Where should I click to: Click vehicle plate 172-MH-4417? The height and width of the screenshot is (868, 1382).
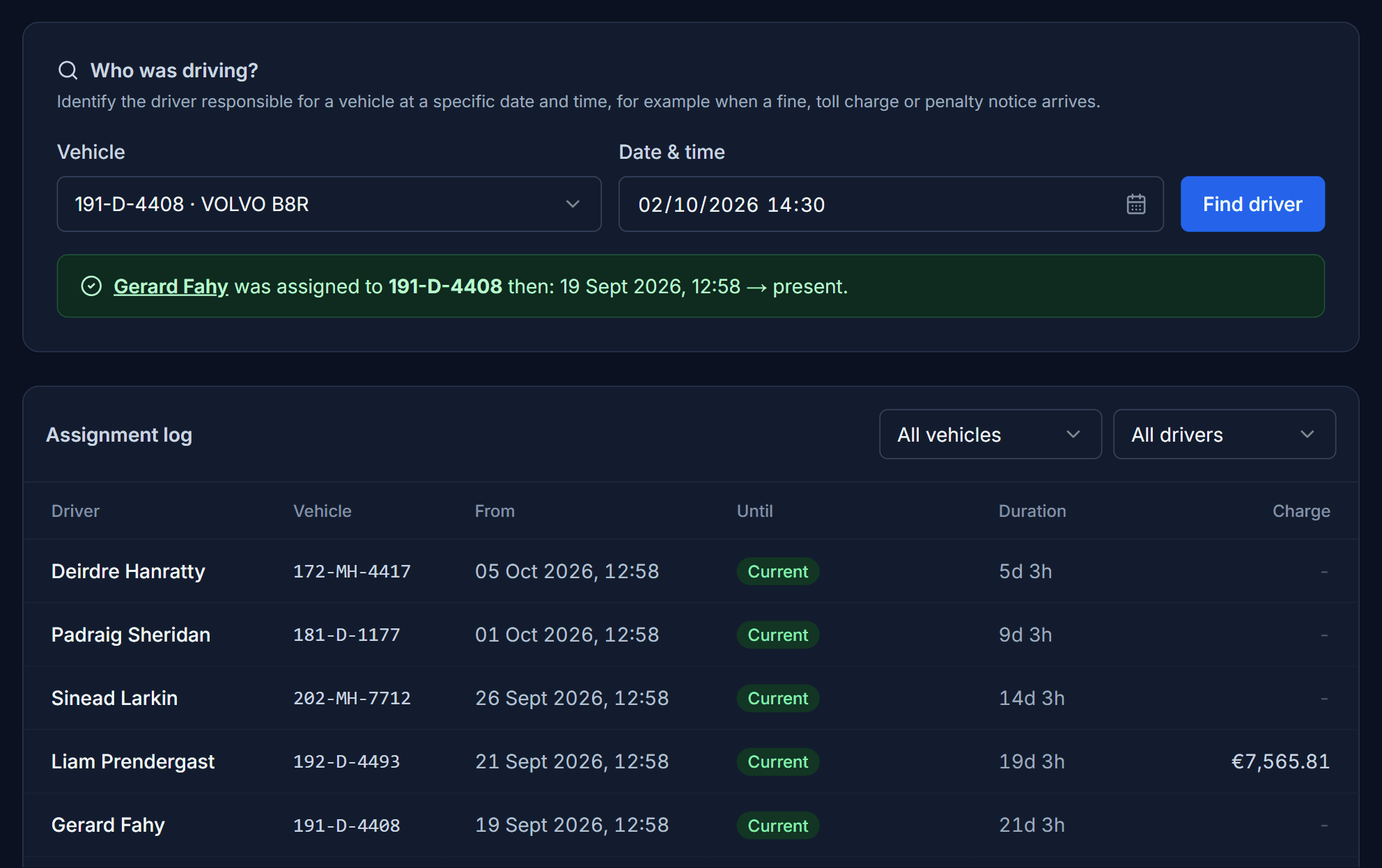(x=352, y=571)
